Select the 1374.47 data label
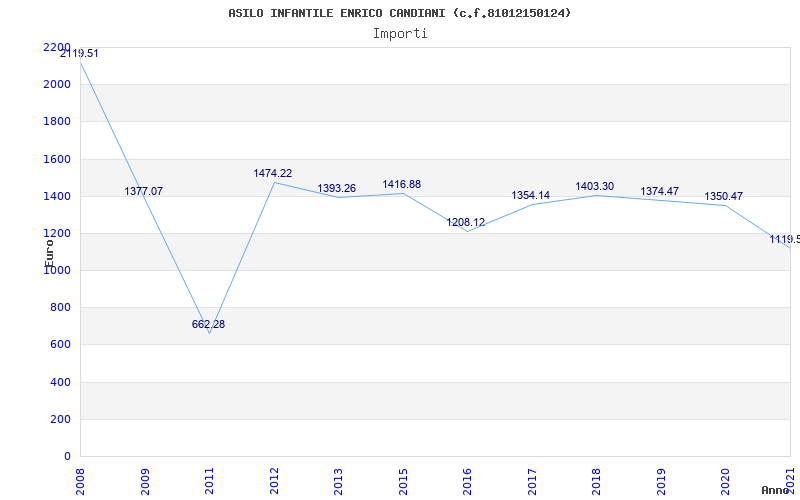800x500 pixels. click(x=660, y=191)
